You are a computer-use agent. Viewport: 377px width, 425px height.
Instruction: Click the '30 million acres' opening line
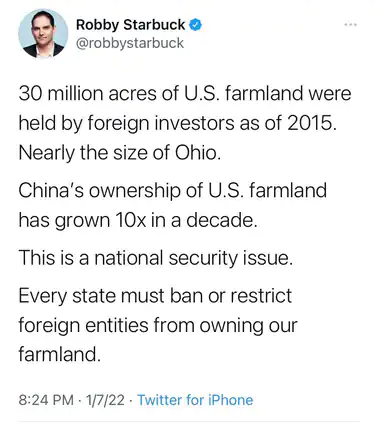185,93
